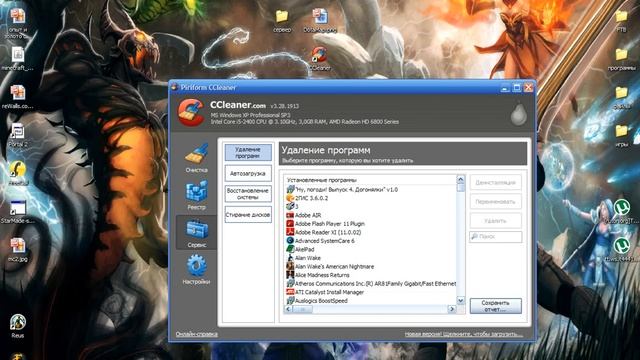Viewport: 640px width, 360px height.
Task: Click Сохранить отчет button
Action: [496, 306]
